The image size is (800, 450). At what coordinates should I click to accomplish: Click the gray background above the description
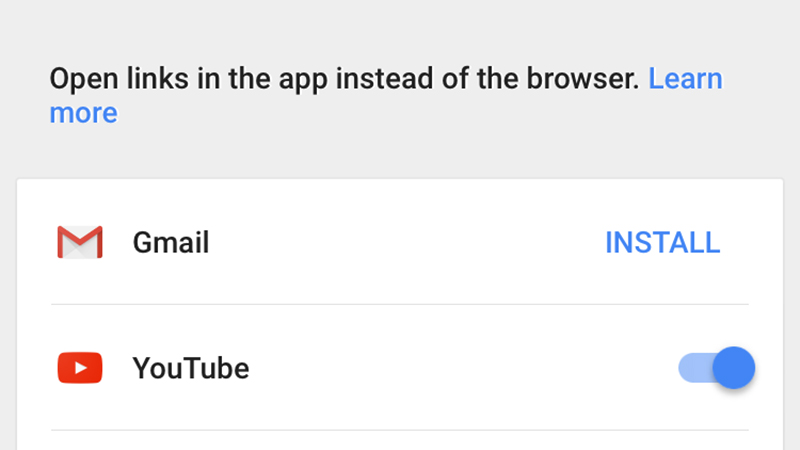(x=400, y=26)
